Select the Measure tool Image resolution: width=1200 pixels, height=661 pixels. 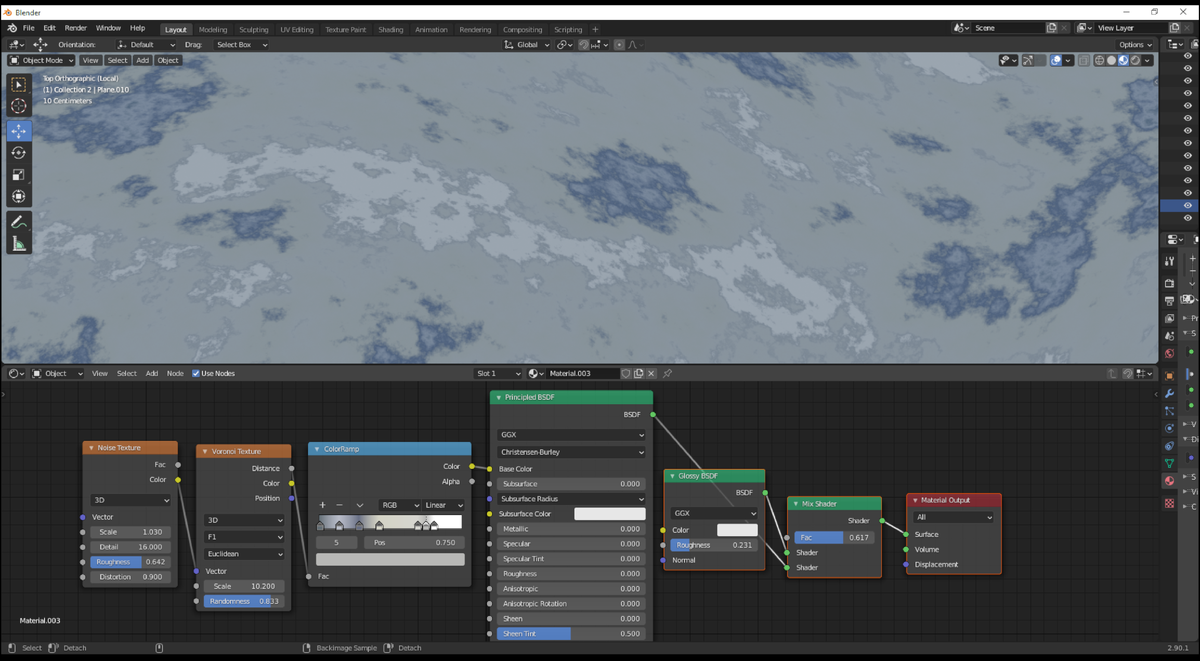pos(18,240)
